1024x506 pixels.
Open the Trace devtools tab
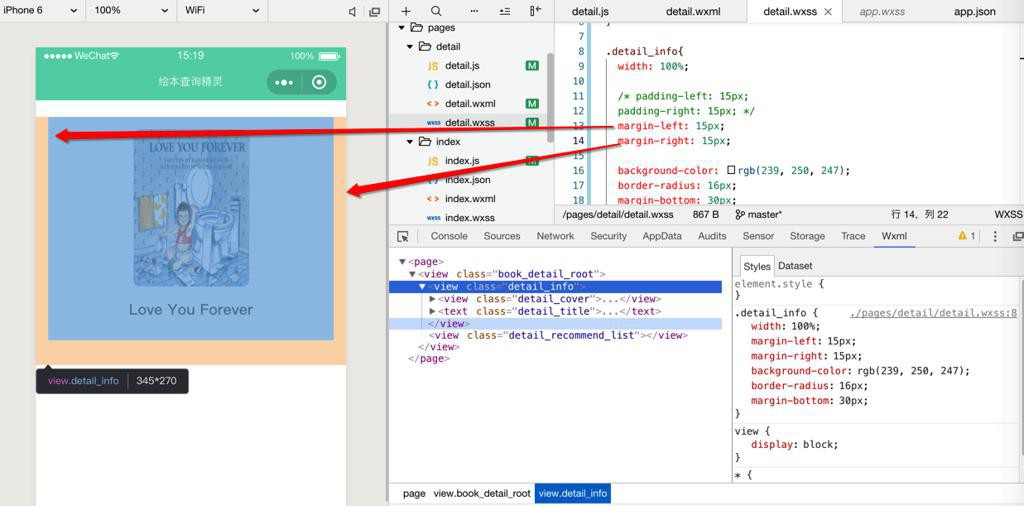pyautogui.click(x=853, y=236)
